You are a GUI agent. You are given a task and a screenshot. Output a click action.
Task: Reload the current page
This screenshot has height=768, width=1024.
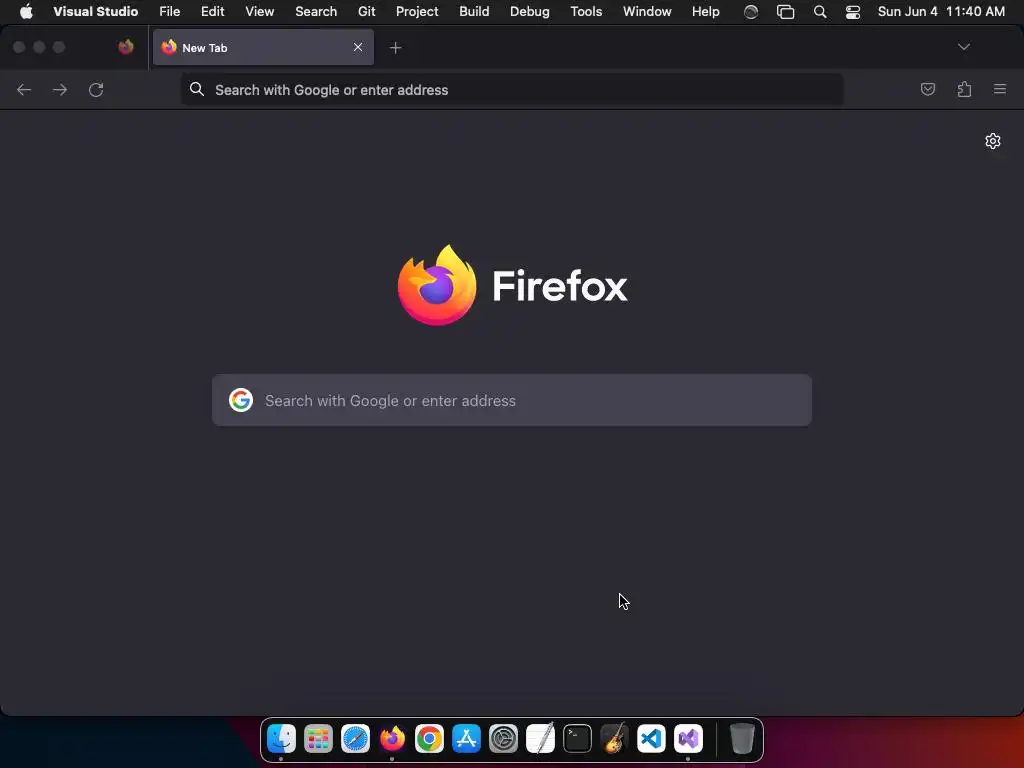tap(96, 89)
